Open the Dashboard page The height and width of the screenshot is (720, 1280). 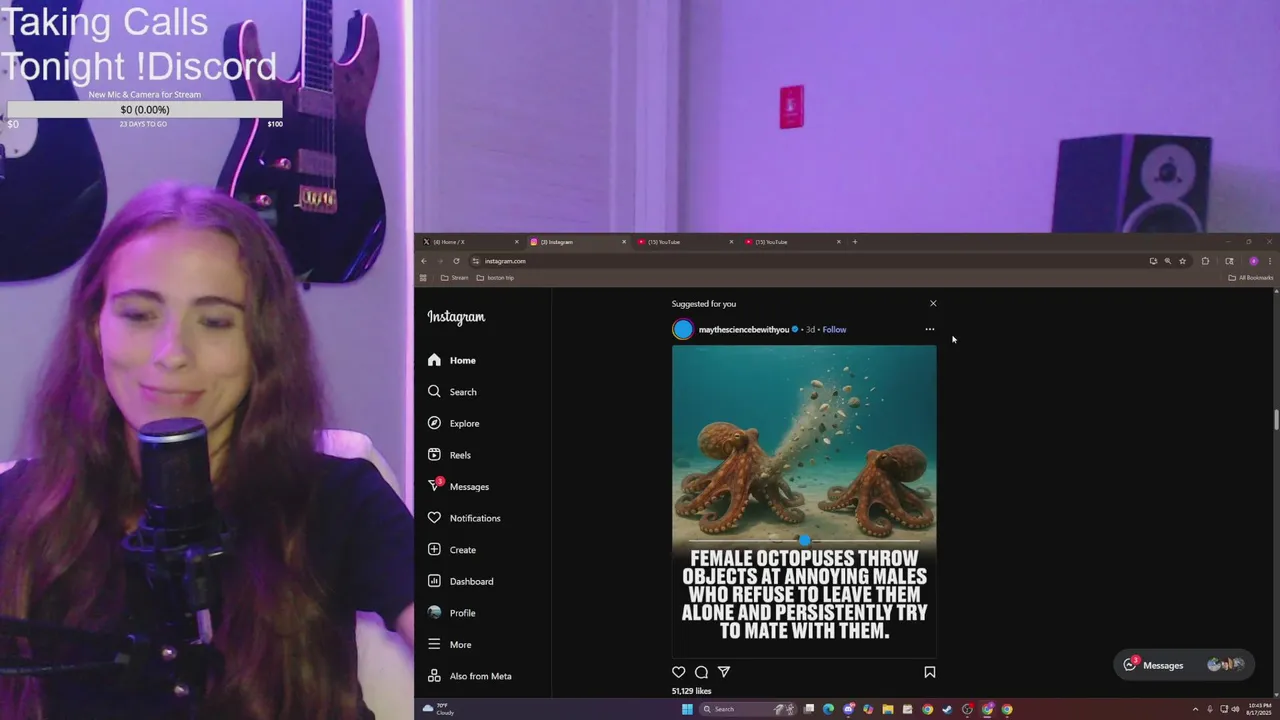460,581
